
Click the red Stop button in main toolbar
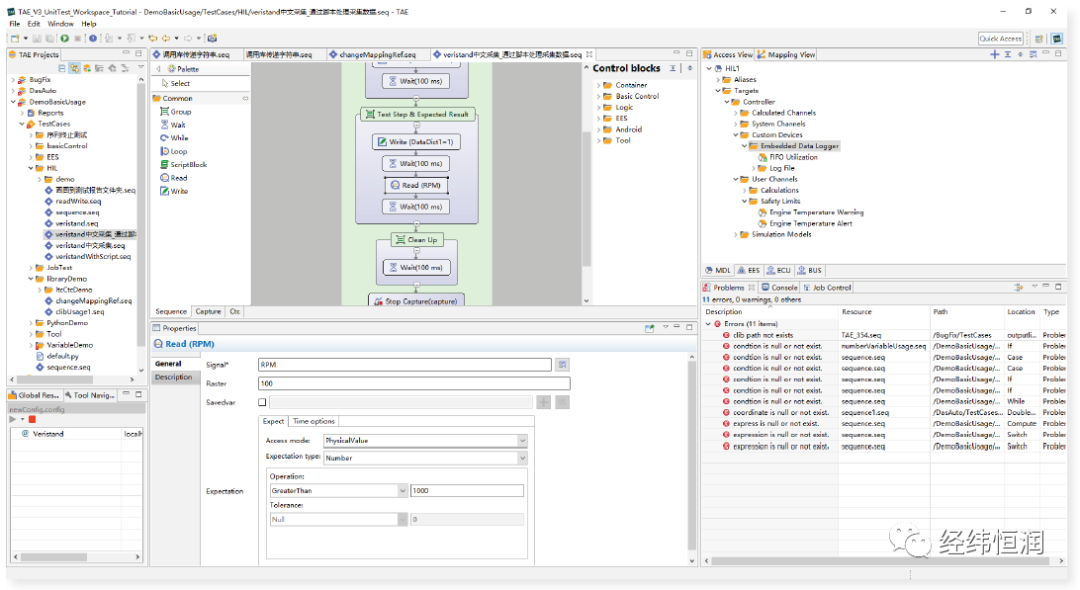77,39
